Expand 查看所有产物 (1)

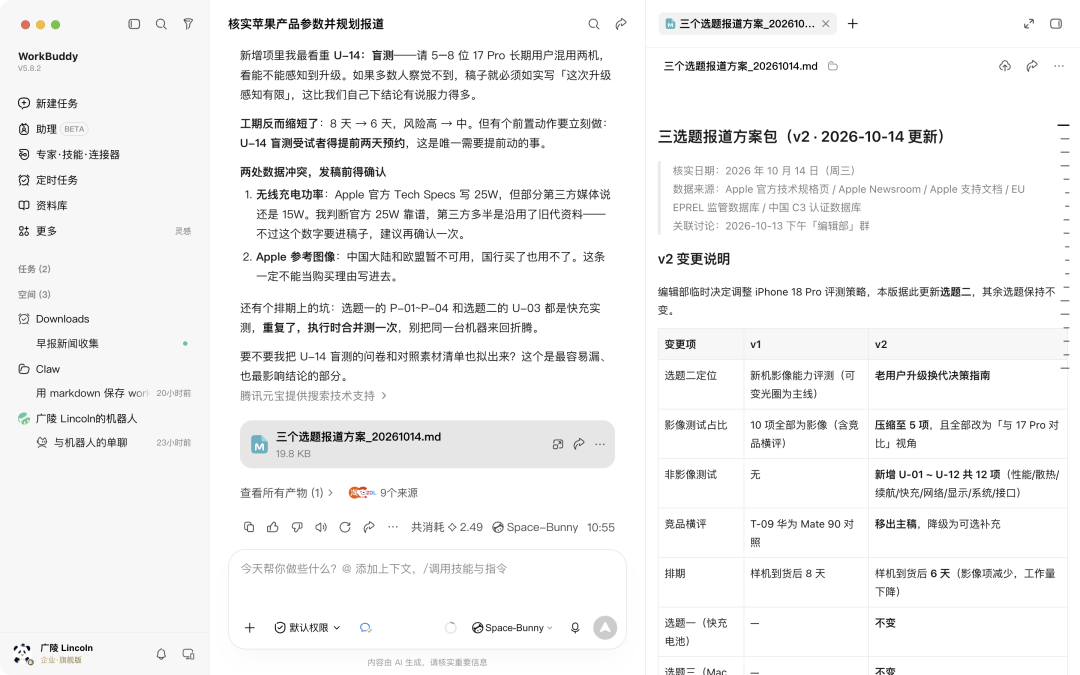[287, 492]
